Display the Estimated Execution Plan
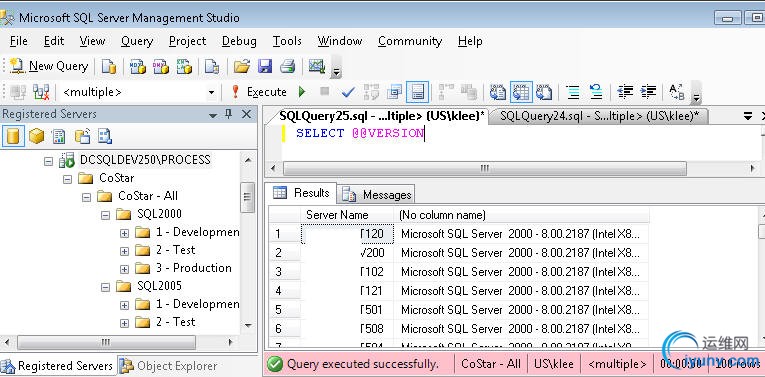The height and width of the screenshot is (377, 765). (x=372, y=92)
